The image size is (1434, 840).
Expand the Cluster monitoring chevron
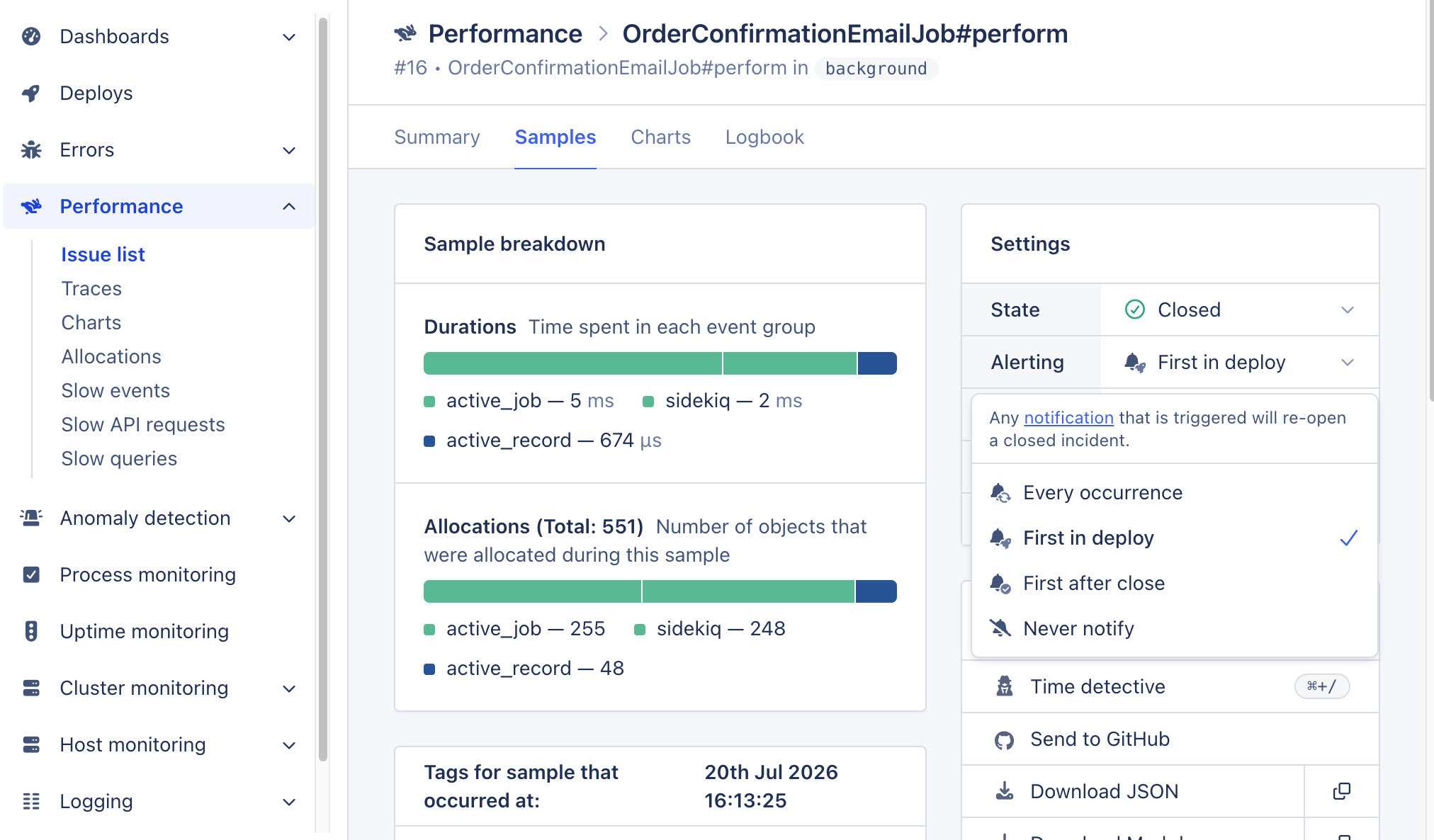289,688
